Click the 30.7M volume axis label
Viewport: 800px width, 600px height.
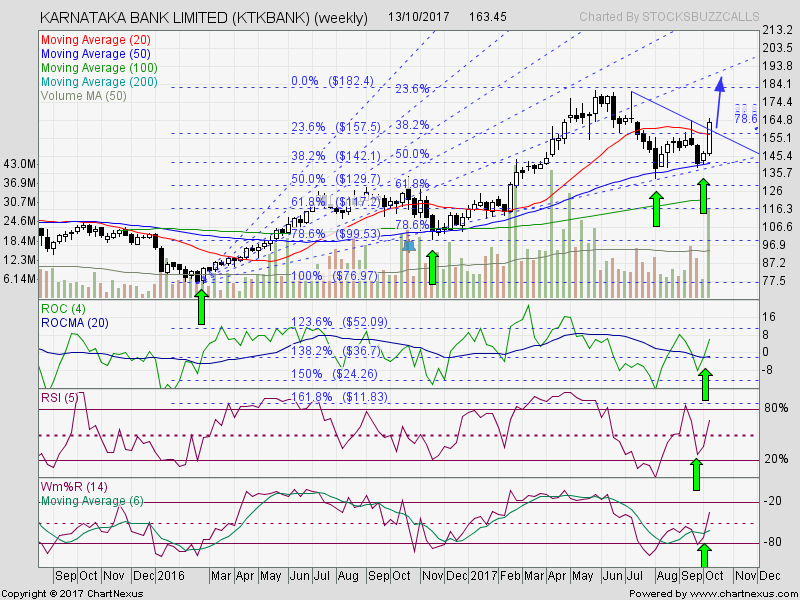pyautogui.click(x=19, y=202)
